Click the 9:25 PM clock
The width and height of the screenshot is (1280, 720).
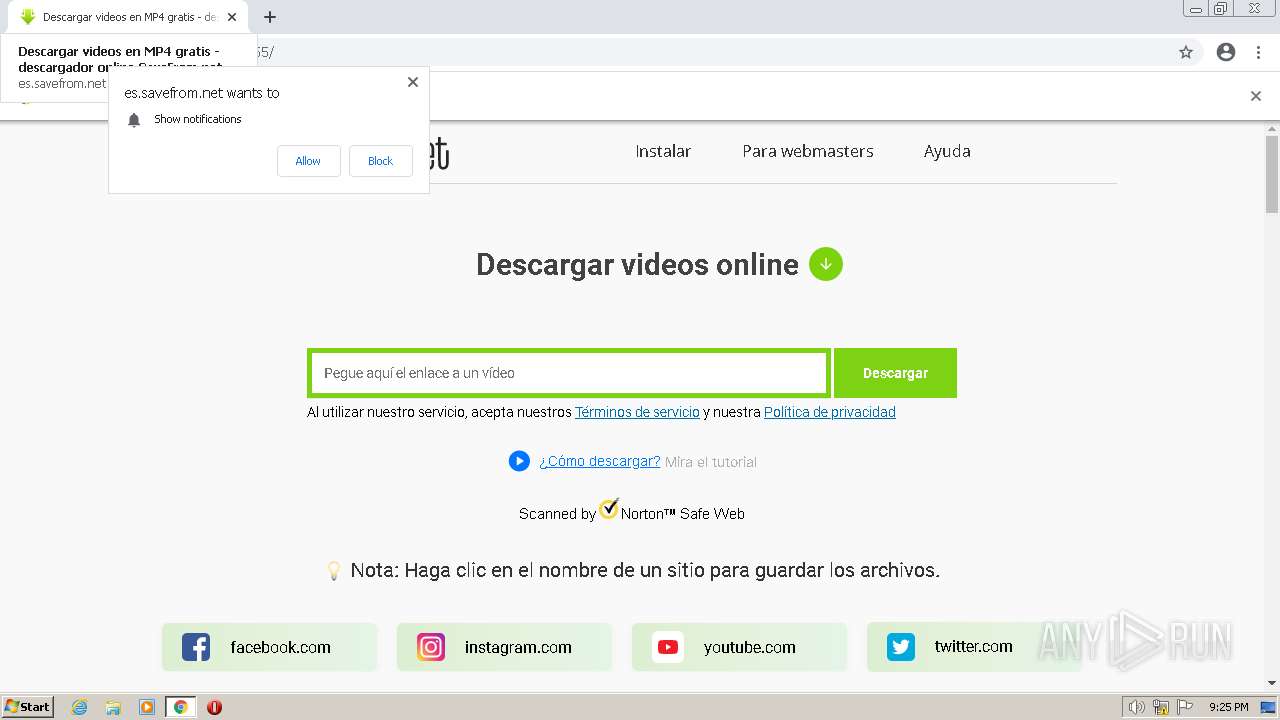click(x=1228, y=707)
